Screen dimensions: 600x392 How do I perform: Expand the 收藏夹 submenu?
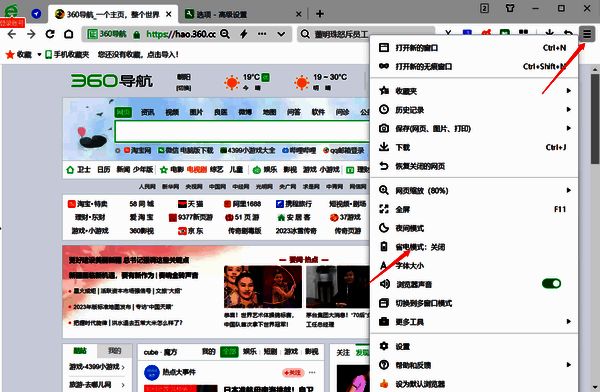coord(474,91)
